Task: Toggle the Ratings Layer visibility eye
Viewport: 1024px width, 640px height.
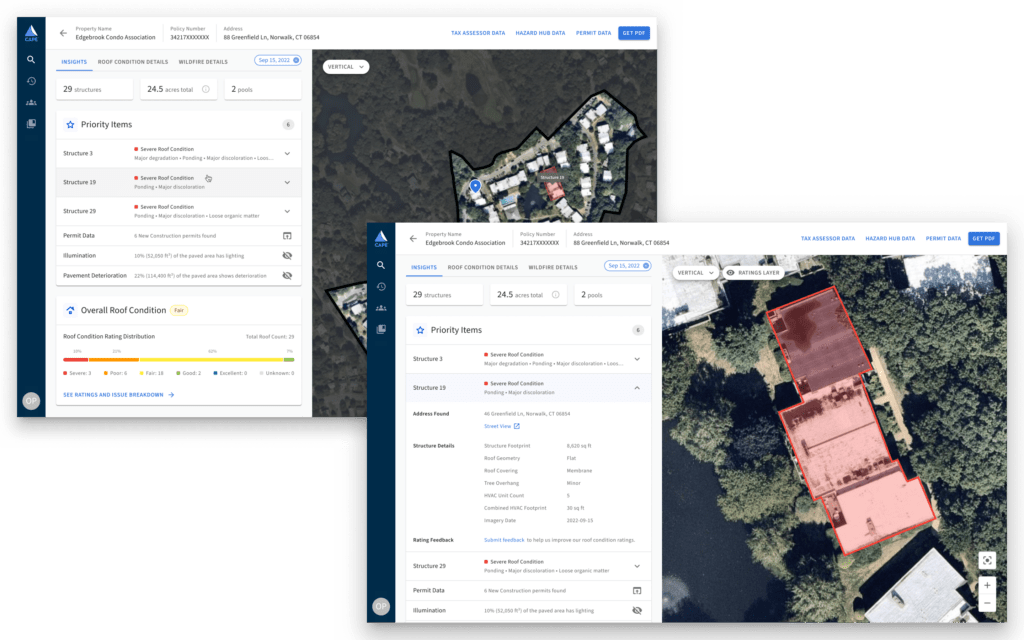Action: coord(729,271)
